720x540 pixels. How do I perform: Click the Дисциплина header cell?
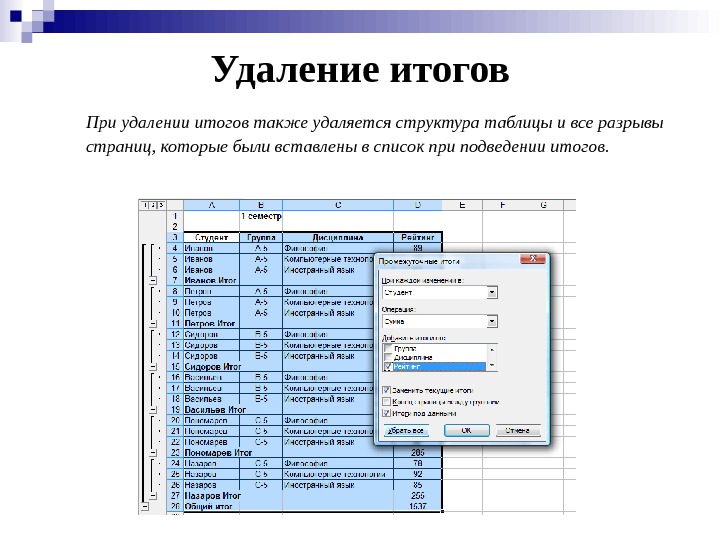[x=338, y=237]
